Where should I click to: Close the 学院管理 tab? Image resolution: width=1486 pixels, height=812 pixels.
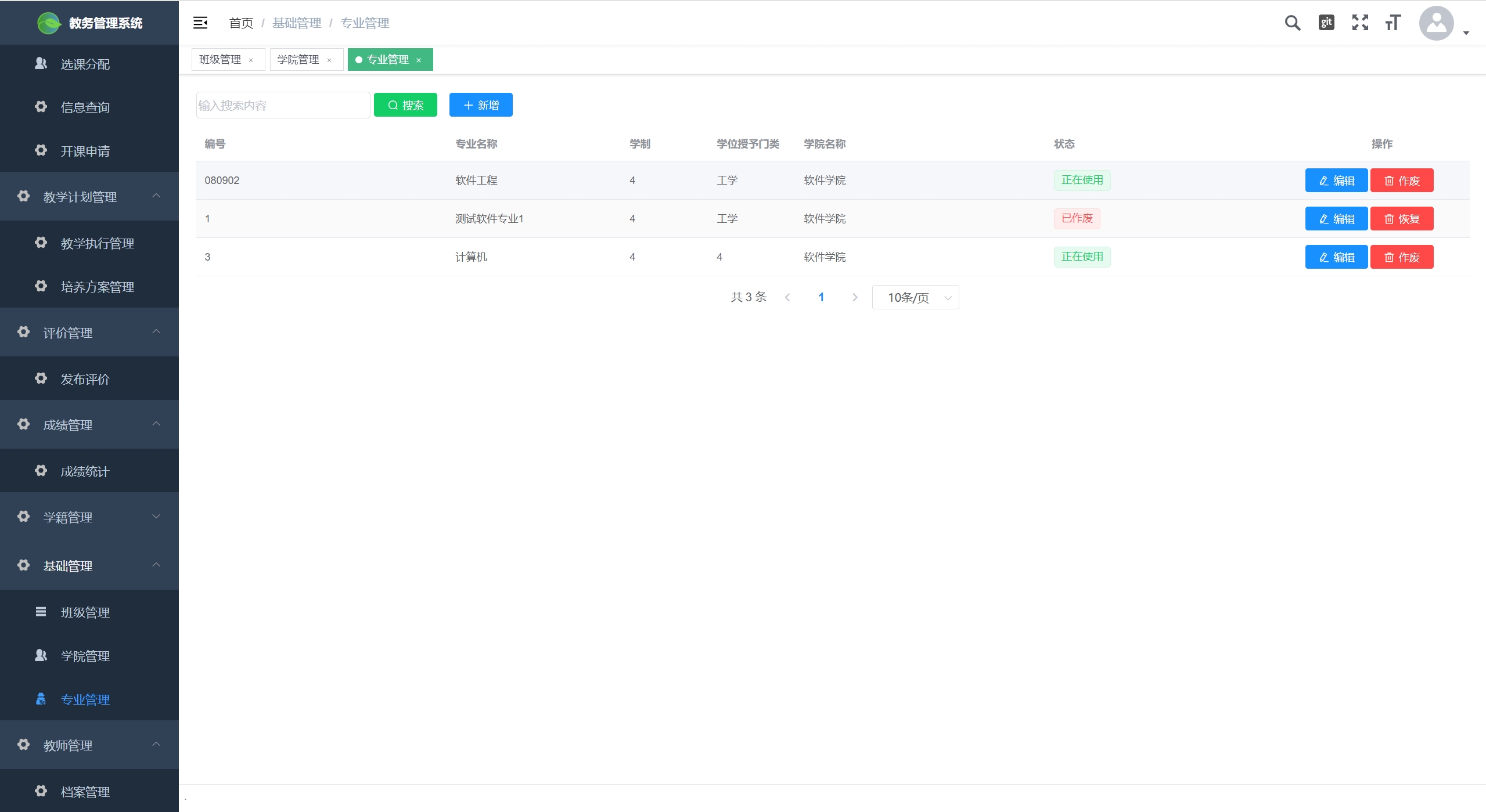point(329,60)
